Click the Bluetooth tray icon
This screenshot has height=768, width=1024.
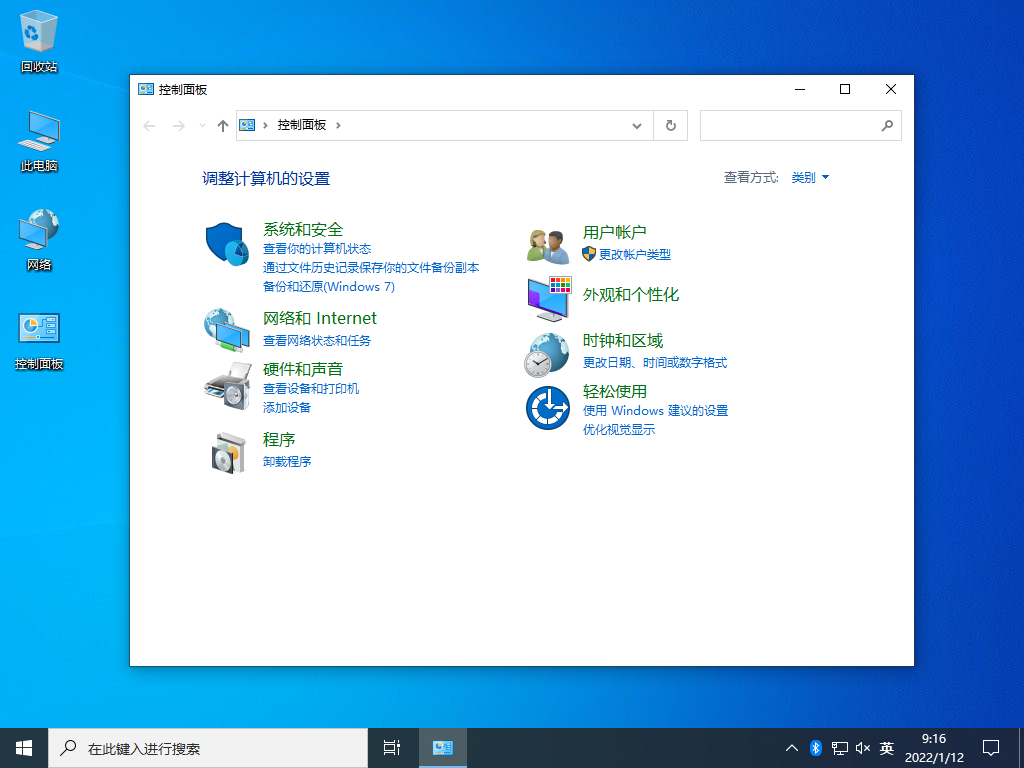coord(815,747)
